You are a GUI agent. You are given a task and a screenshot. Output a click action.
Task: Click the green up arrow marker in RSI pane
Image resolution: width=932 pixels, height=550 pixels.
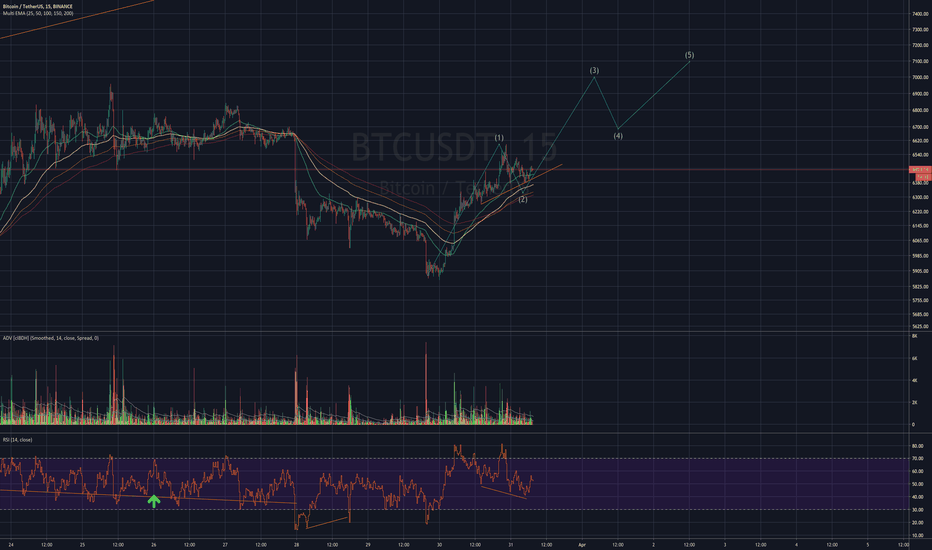[x=154, y=501]
